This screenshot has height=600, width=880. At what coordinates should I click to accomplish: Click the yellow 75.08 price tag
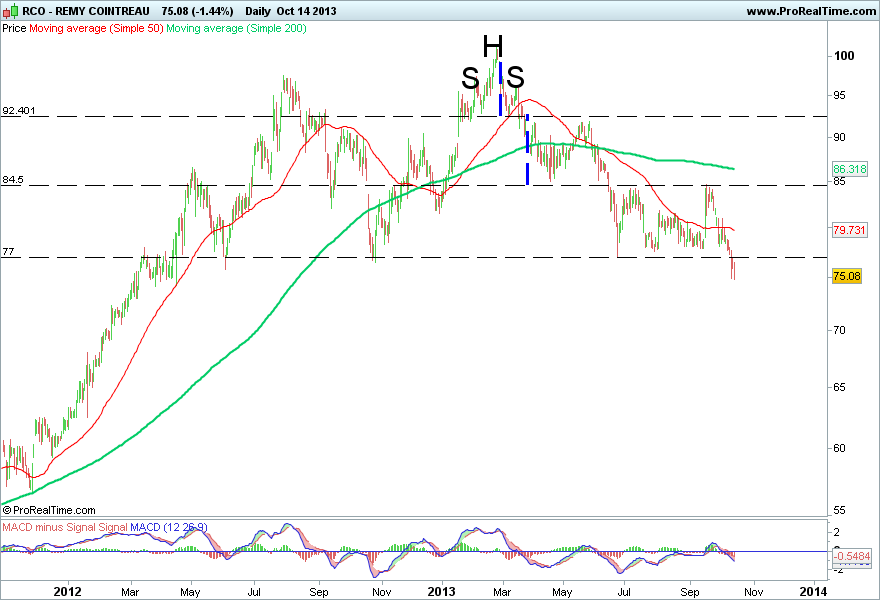tap(847, 276)
